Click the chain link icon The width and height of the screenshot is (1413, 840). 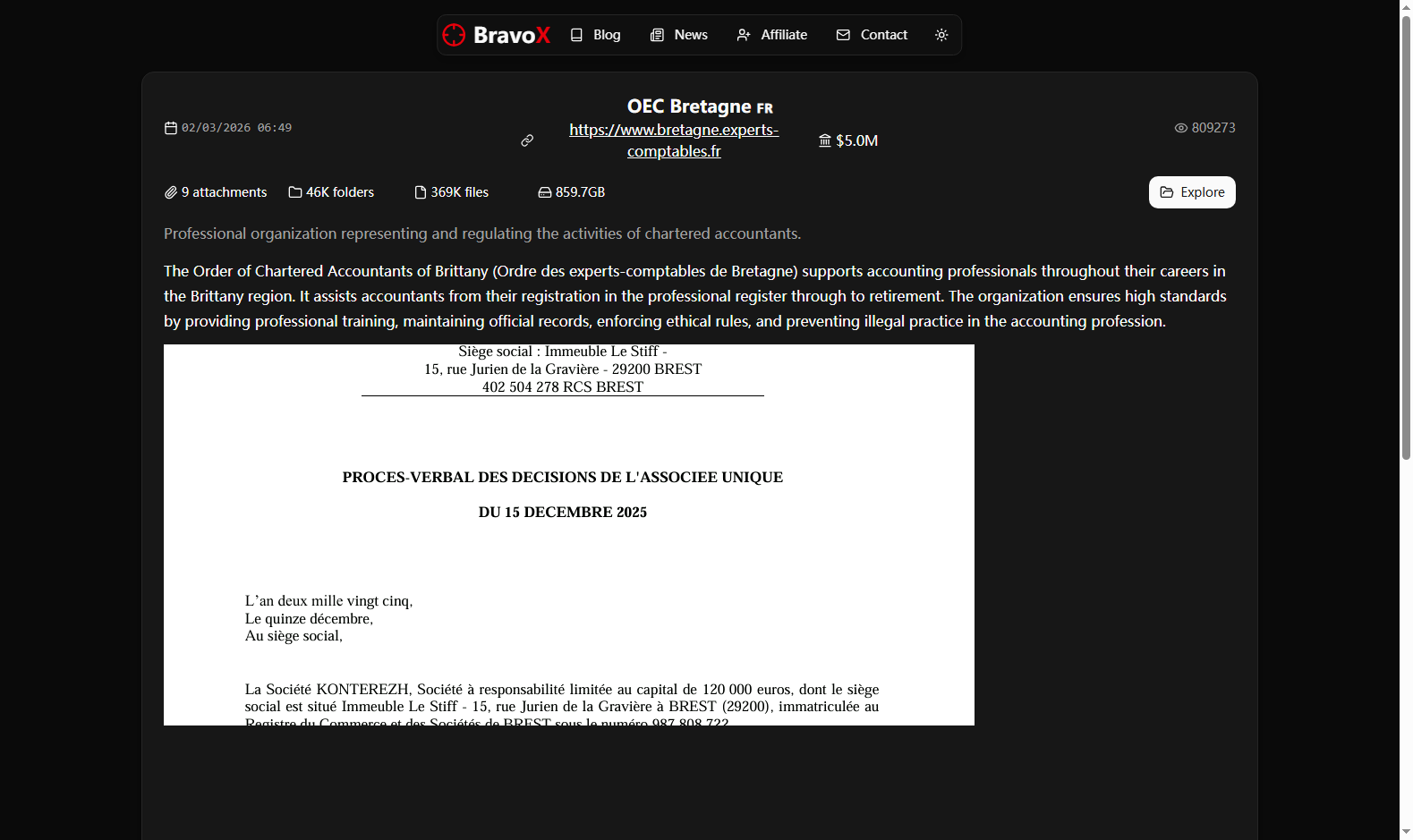tap(527, 140)
